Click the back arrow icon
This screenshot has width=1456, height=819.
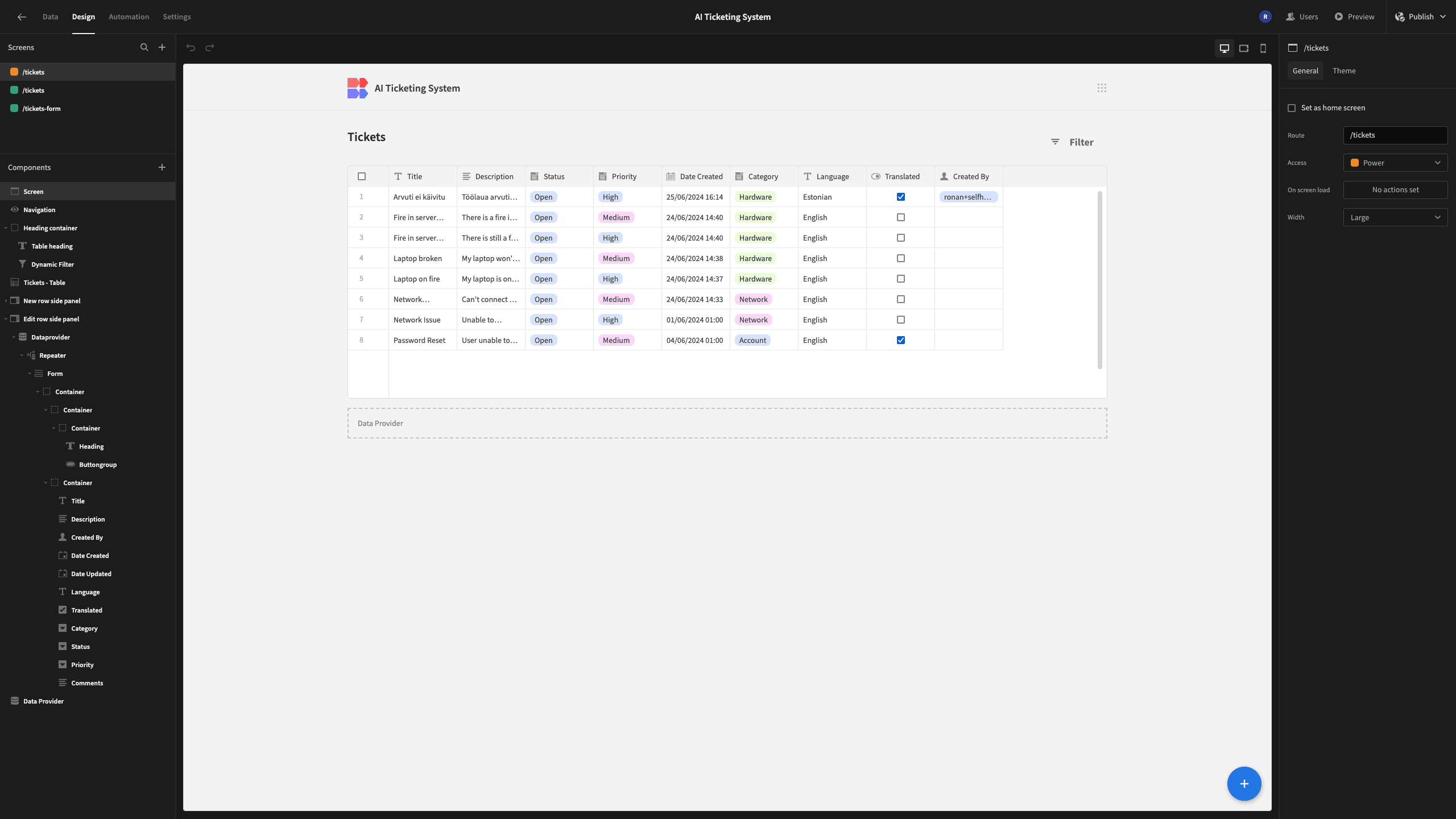[x=22, y=16]
